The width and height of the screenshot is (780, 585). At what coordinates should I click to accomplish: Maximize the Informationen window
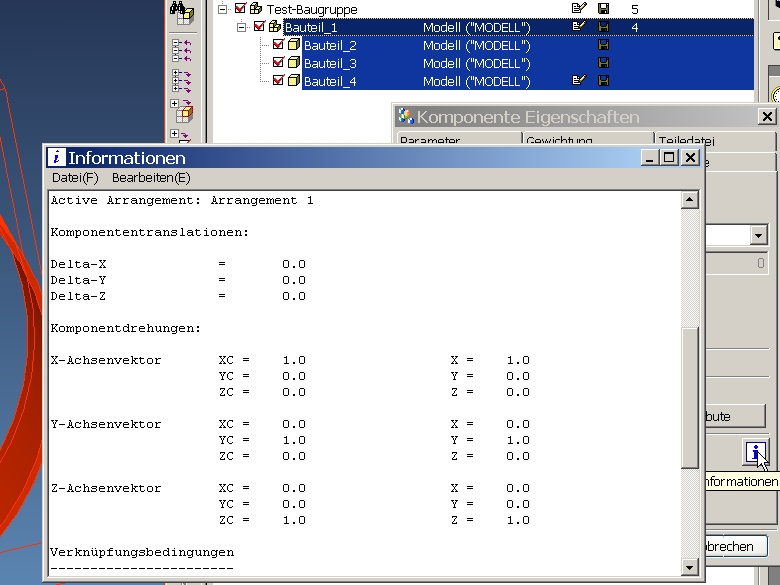(669, 158)
